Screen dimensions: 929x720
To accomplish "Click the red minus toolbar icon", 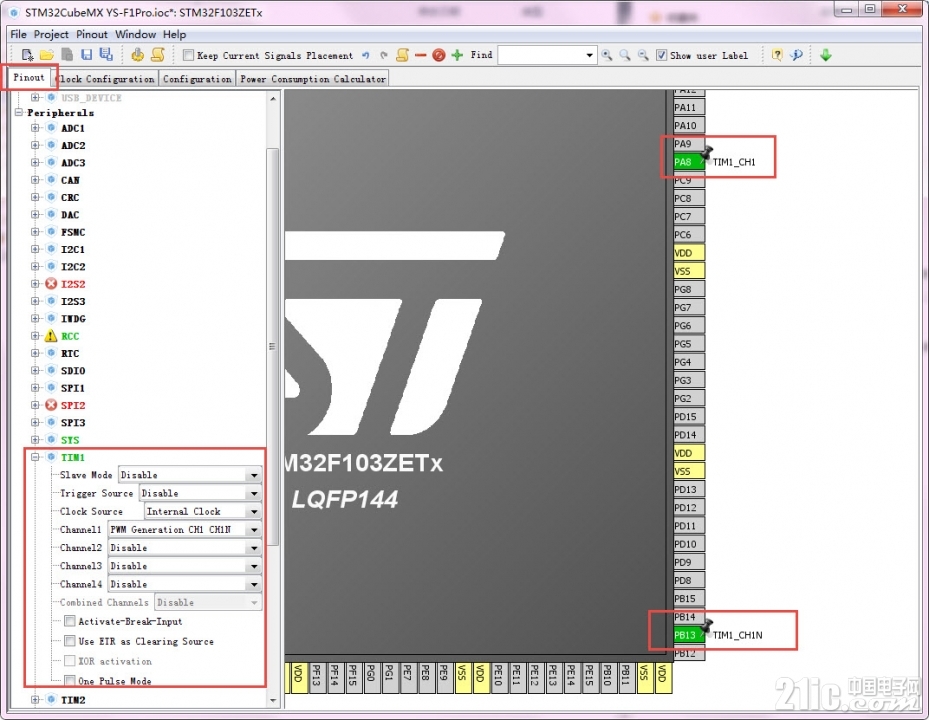I will 421,55.
